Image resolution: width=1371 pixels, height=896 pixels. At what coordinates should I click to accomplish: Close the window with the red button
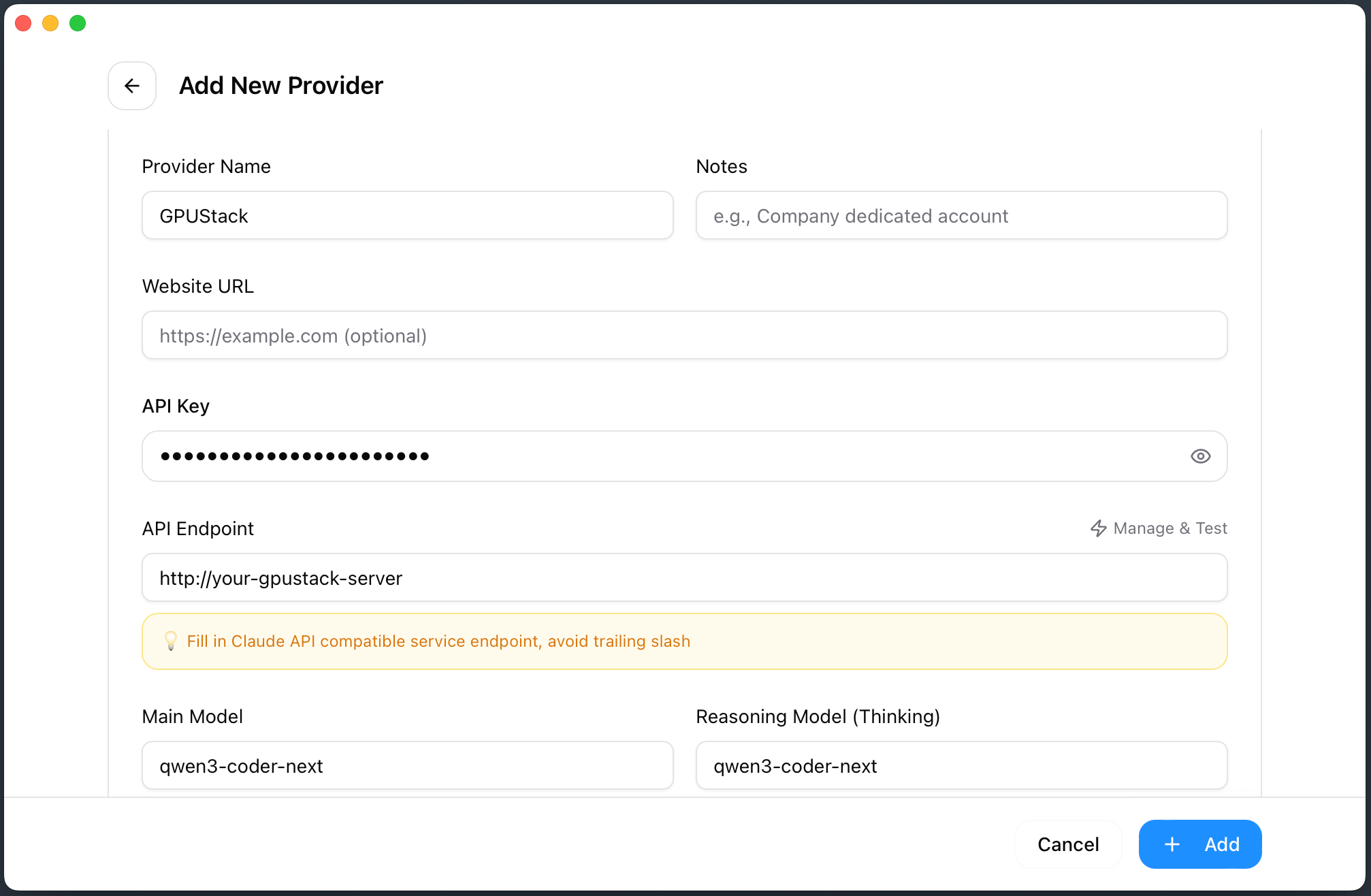(23, 23)
